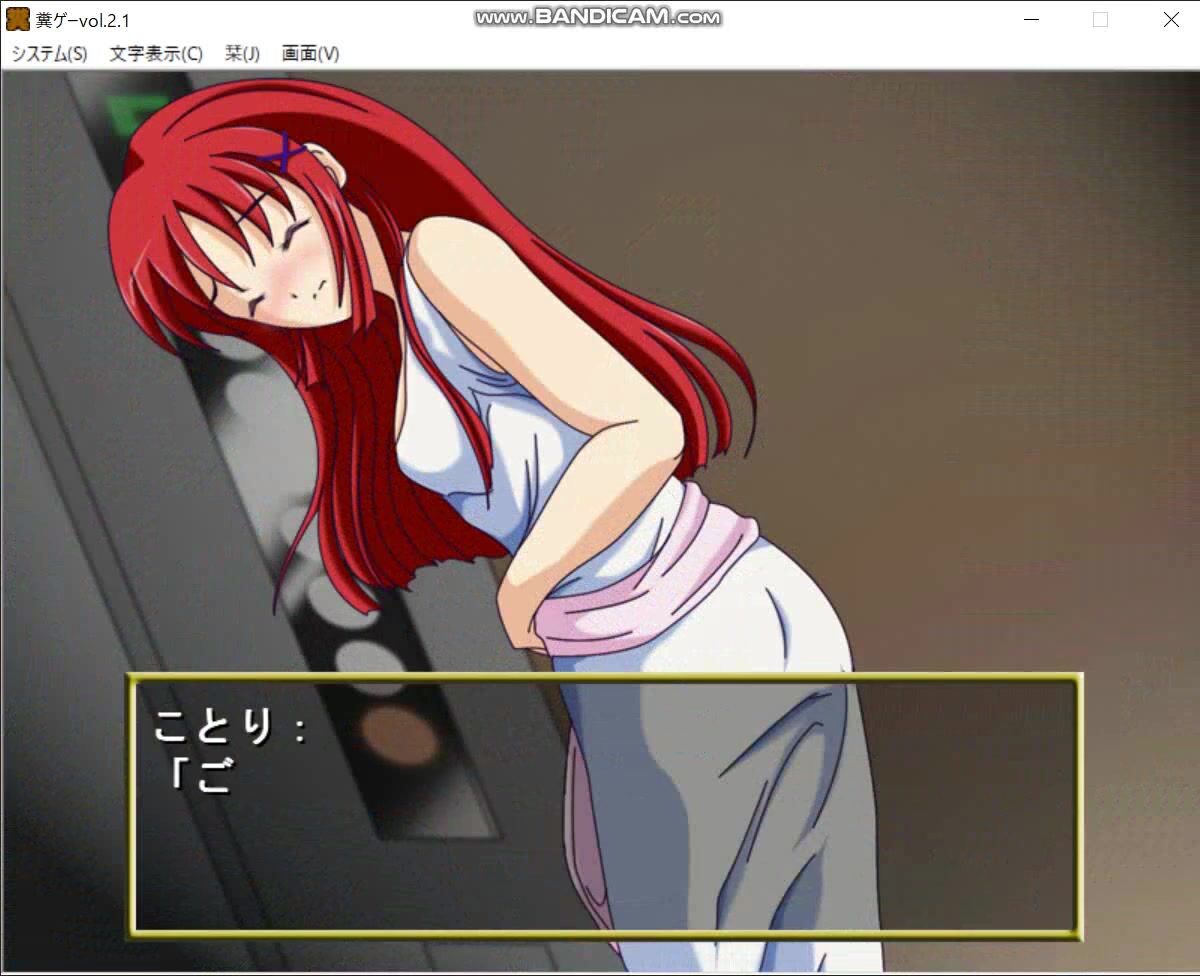The image size is (1200, 976).
Task: Open the 栞(J) bookmark menu
Action: click(x=242, y=54)
